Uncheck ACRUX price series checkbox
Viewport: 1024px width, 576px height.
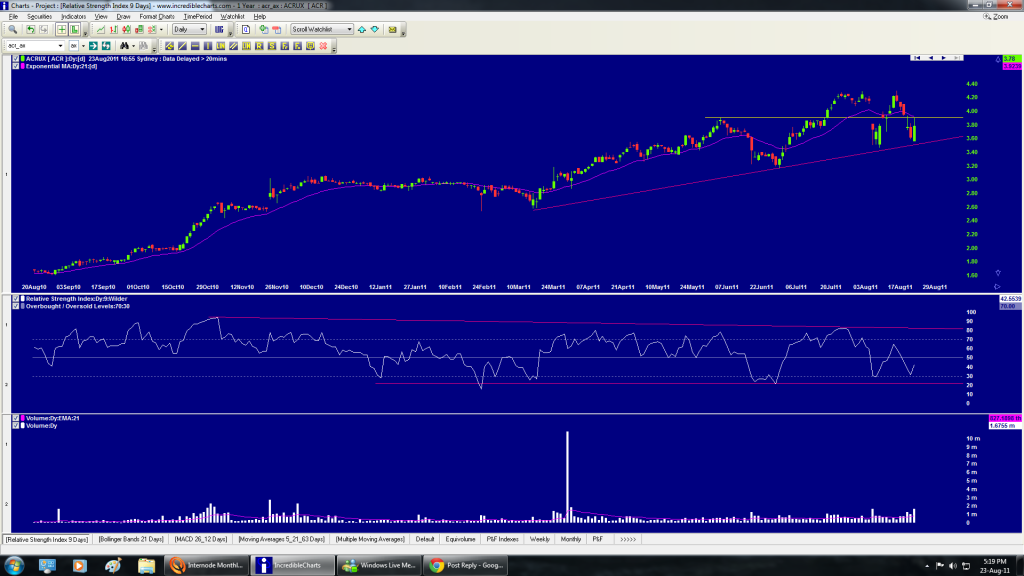coord(16,59)
